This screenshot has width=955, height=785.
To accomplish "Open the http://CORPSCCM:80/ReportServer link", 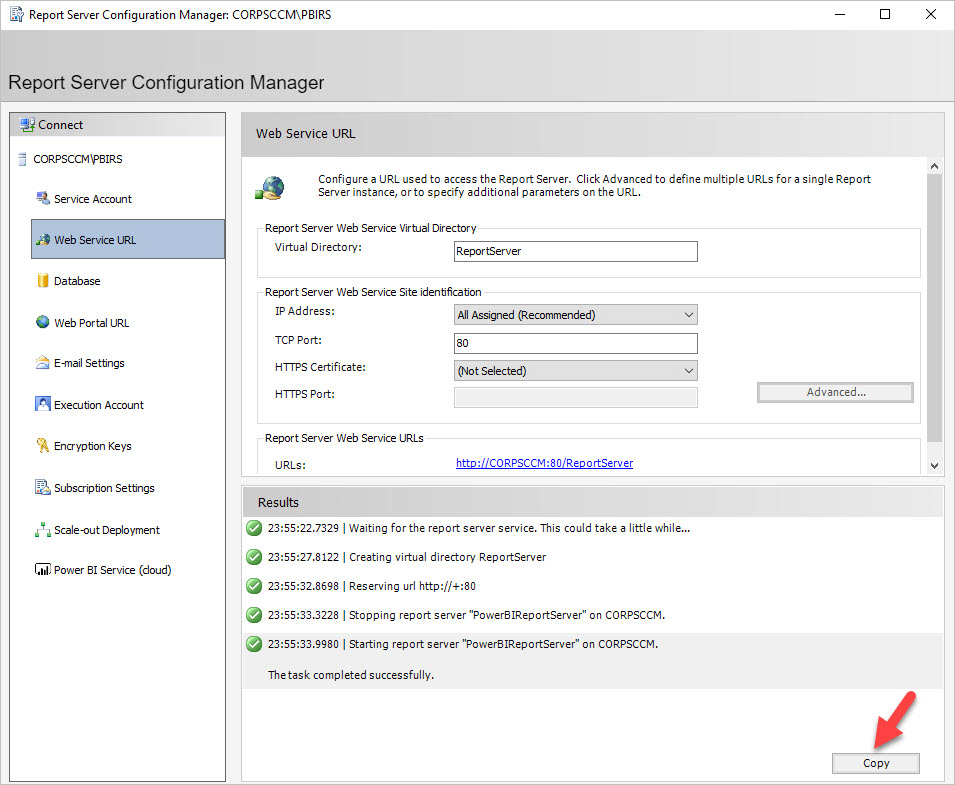I will (544, 463).
